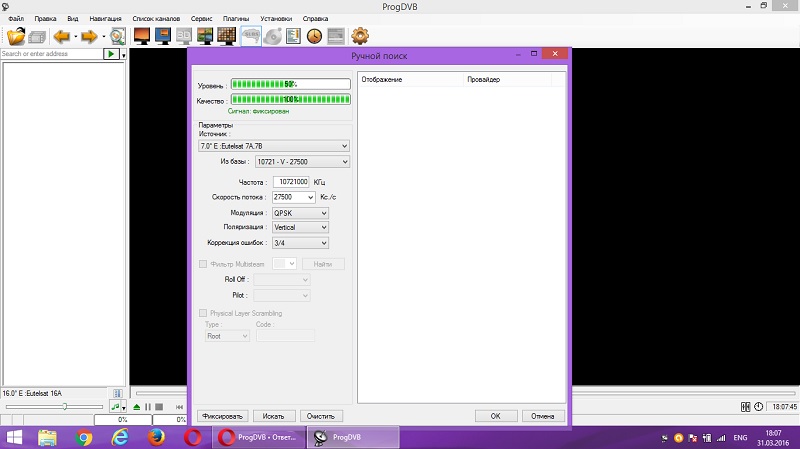Expand the Коррекция ошибок 3/4 dropdown

coord(299,243)
